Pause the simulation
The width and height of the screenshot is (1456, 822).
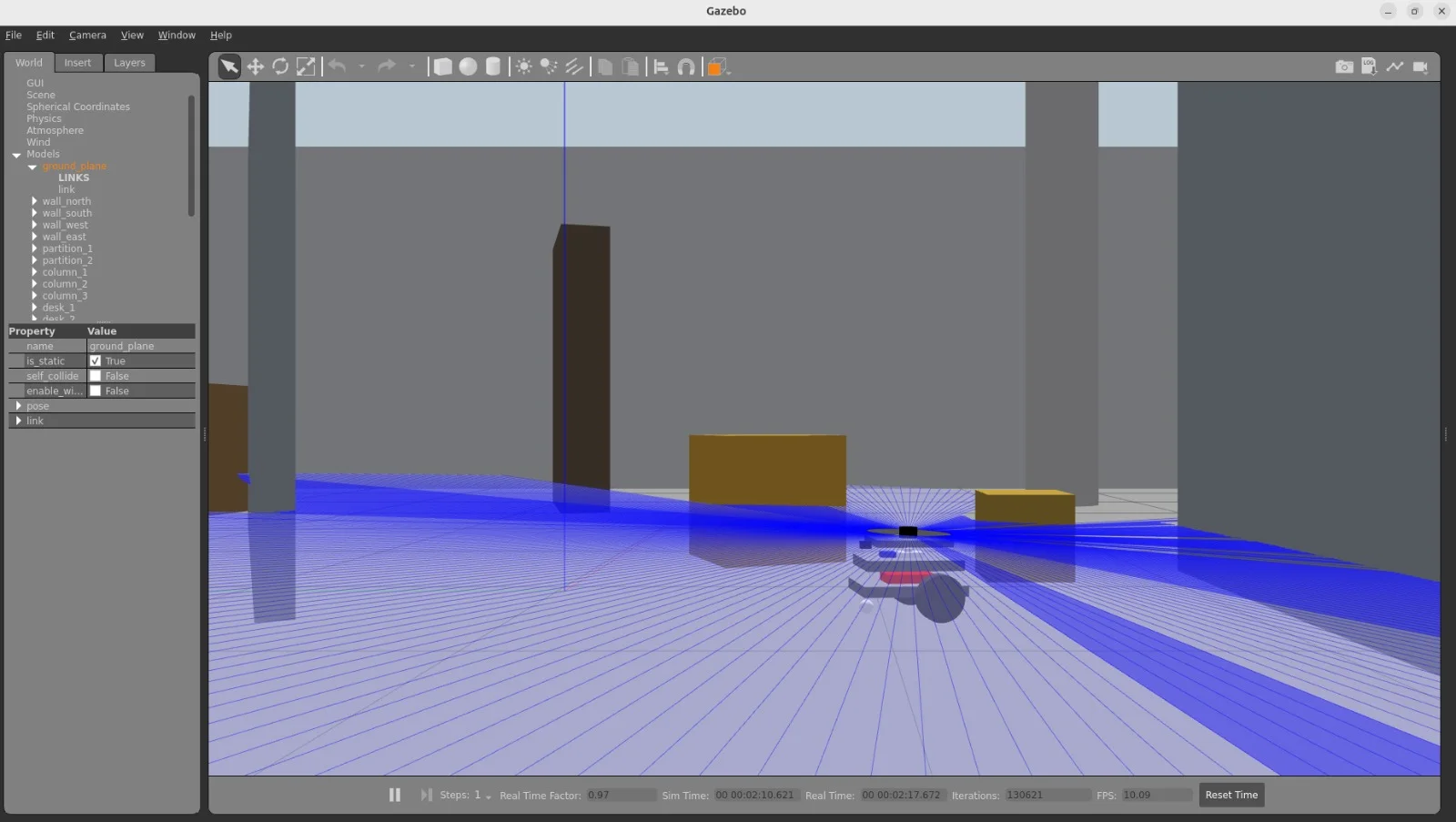click(x=395, y=795)
